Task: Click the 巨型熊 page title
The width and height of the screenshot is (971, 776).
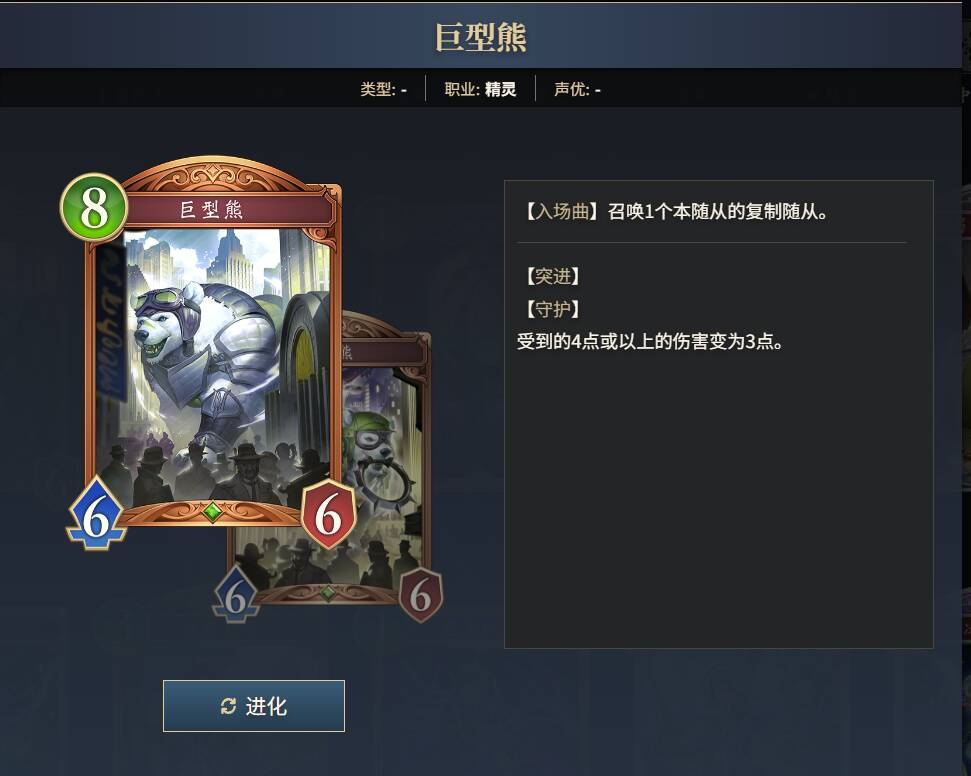Action: 481,37
